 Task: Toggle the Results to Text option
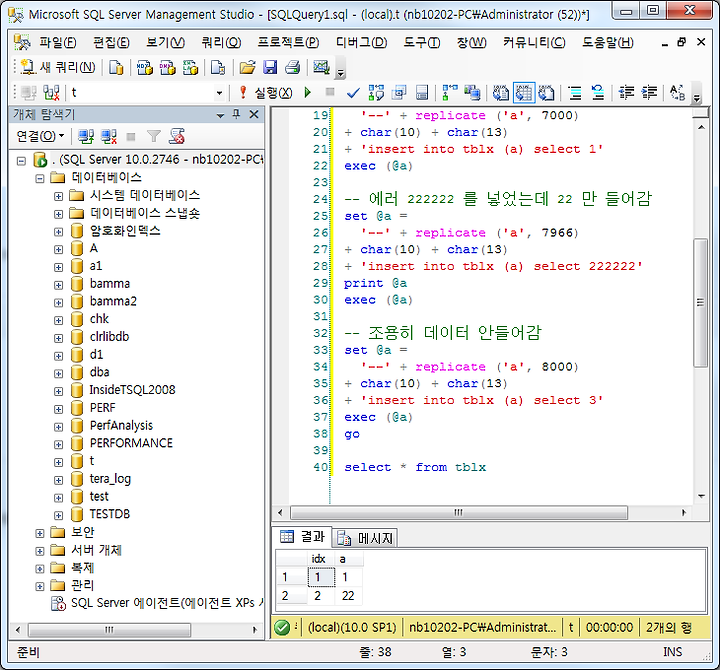(501, 93)
